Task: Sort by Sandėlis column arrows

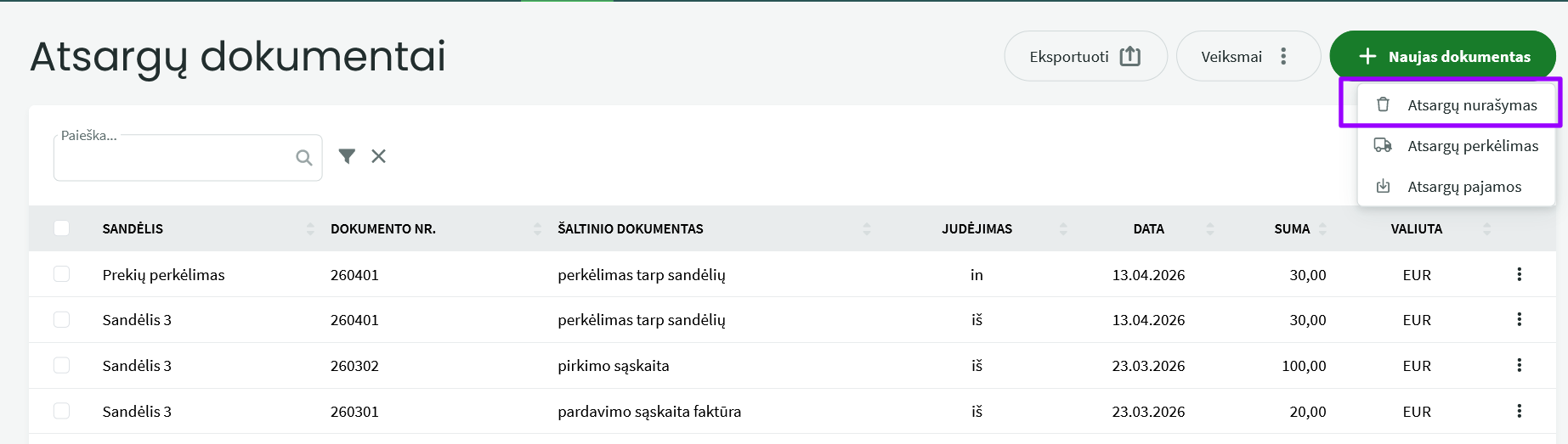Action: (x=310, y=228)
